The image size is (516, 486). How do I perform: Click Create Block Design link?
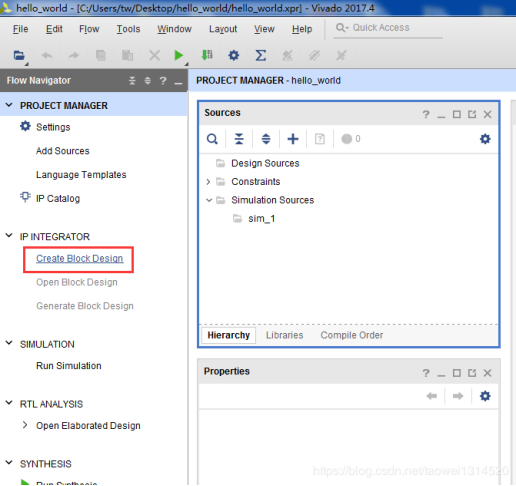(x=80, y=259)
